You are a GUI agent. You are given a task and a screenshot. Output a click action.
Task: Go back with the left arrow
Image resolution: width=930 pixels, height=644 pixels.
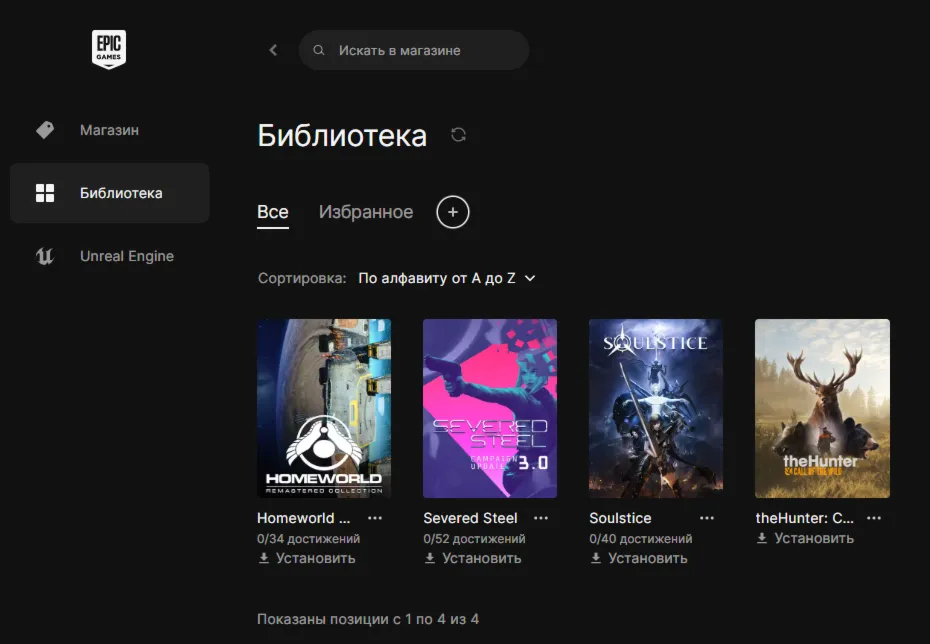point(273,50)
